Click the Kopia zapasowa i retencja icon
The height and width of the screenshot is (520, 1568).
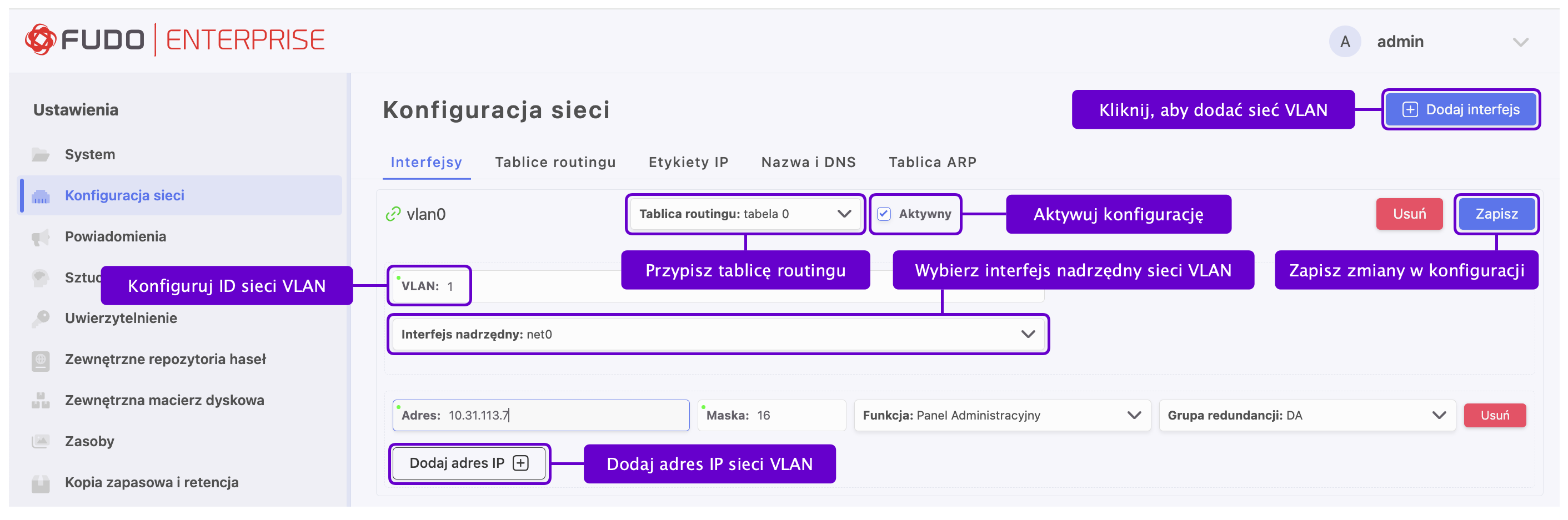click(41, 482)
